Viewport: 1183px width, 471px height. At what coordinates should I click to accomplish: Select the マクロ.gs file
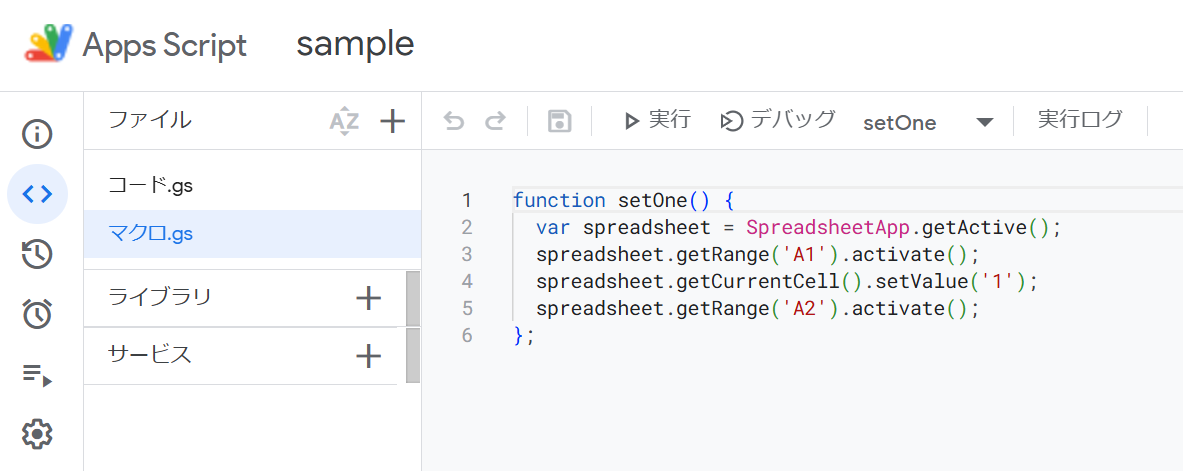150,234
